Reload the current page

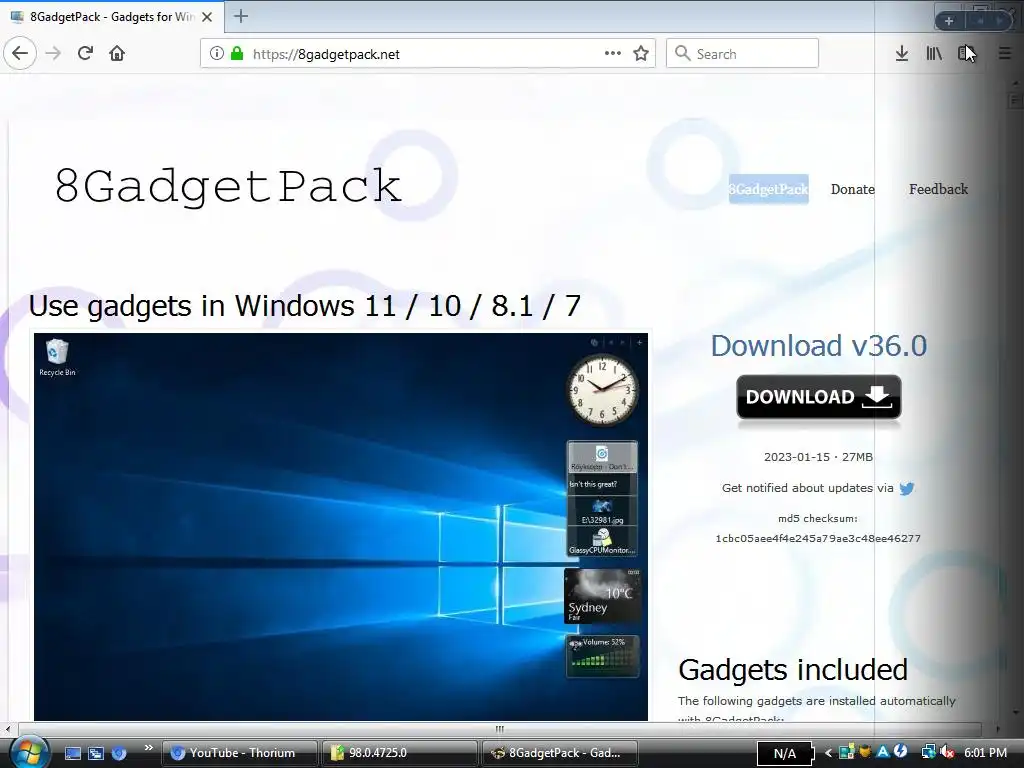85,54
